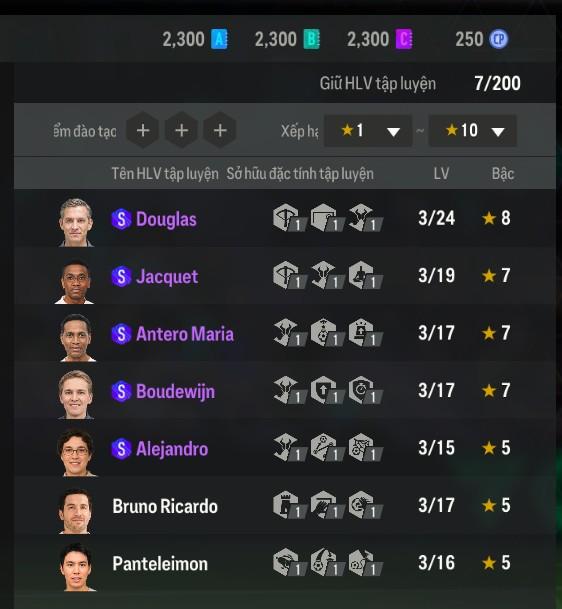562x609 pixels.
Task: Click the green B training book icon
Action: coord(311,39)
